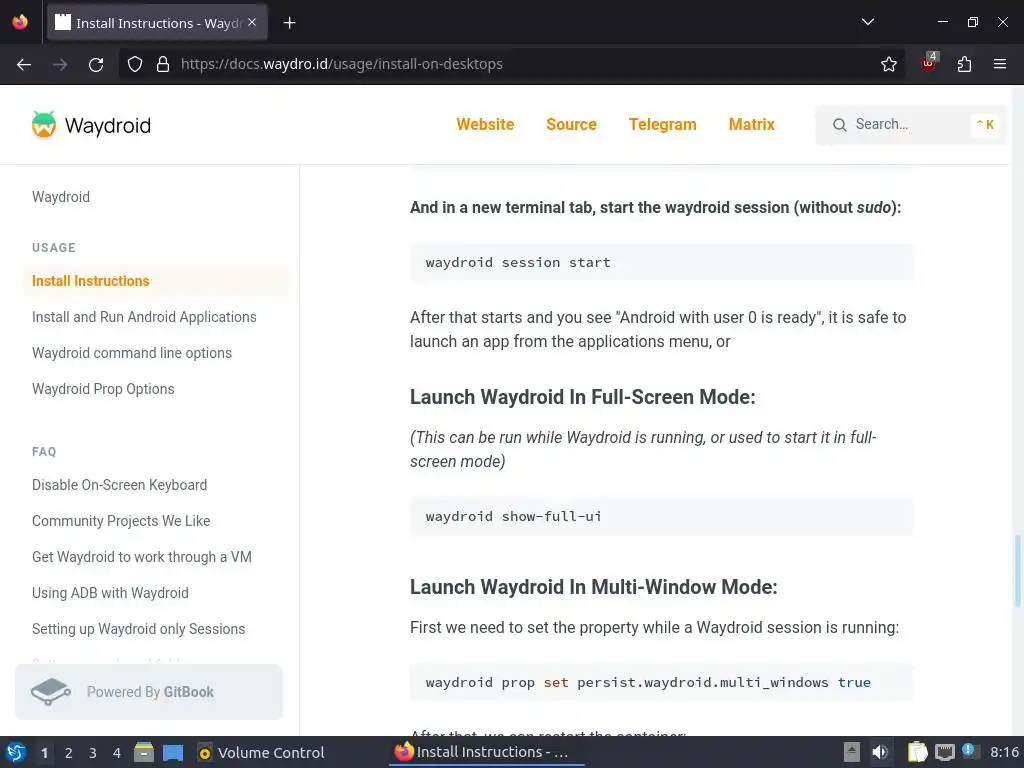Open the file manager taskbar icon
Viewport: 1024px width, 768px height.
[x=144, y=752]
